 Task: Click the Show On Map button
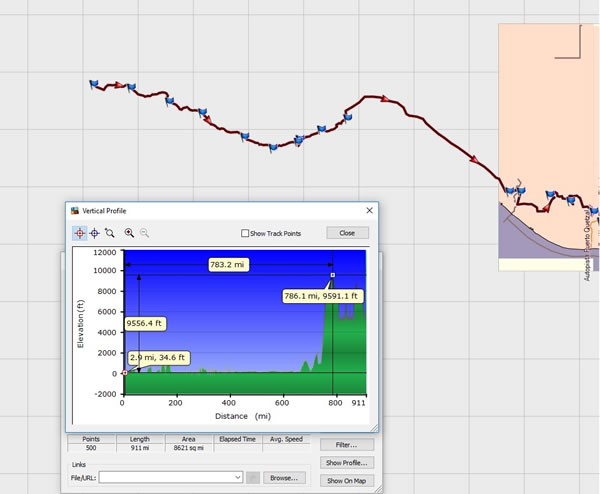coord(347,481)
